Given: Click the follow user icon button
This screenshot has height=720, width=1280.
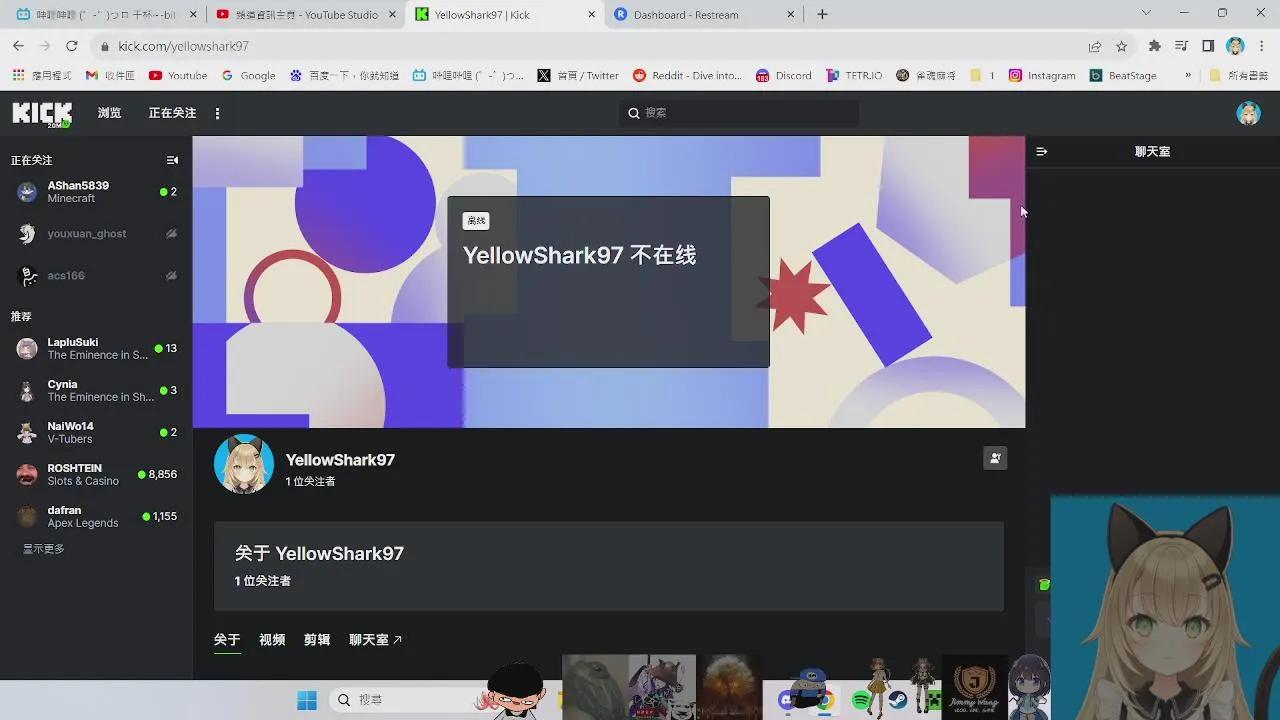Looking at the screenshot, I should (x=994, y=458).
